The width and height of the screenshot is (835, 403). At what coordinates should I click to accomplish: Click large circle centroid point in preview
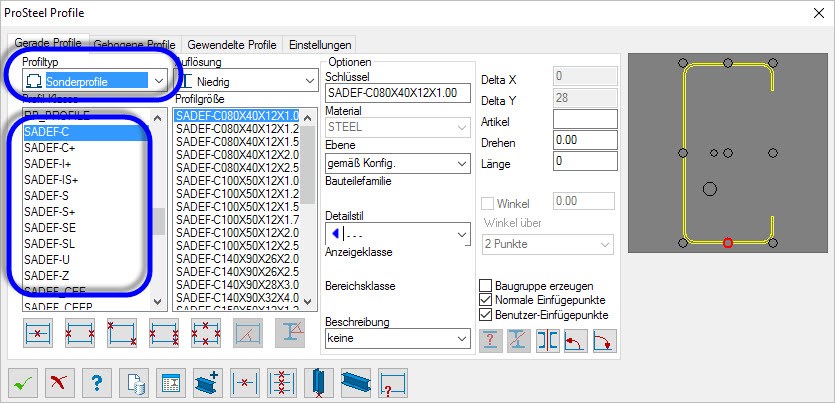point(709,188)
